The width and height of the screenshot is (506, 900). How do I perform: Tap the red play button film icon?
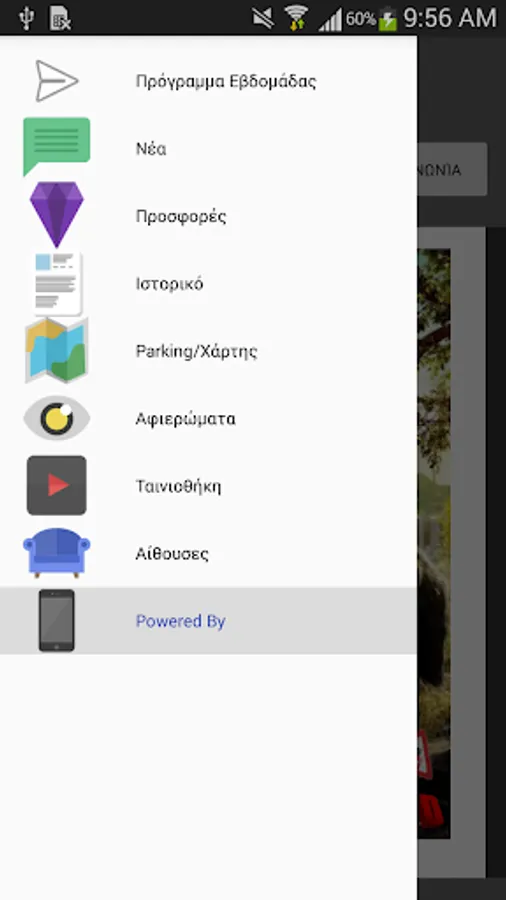pos(56,485)
